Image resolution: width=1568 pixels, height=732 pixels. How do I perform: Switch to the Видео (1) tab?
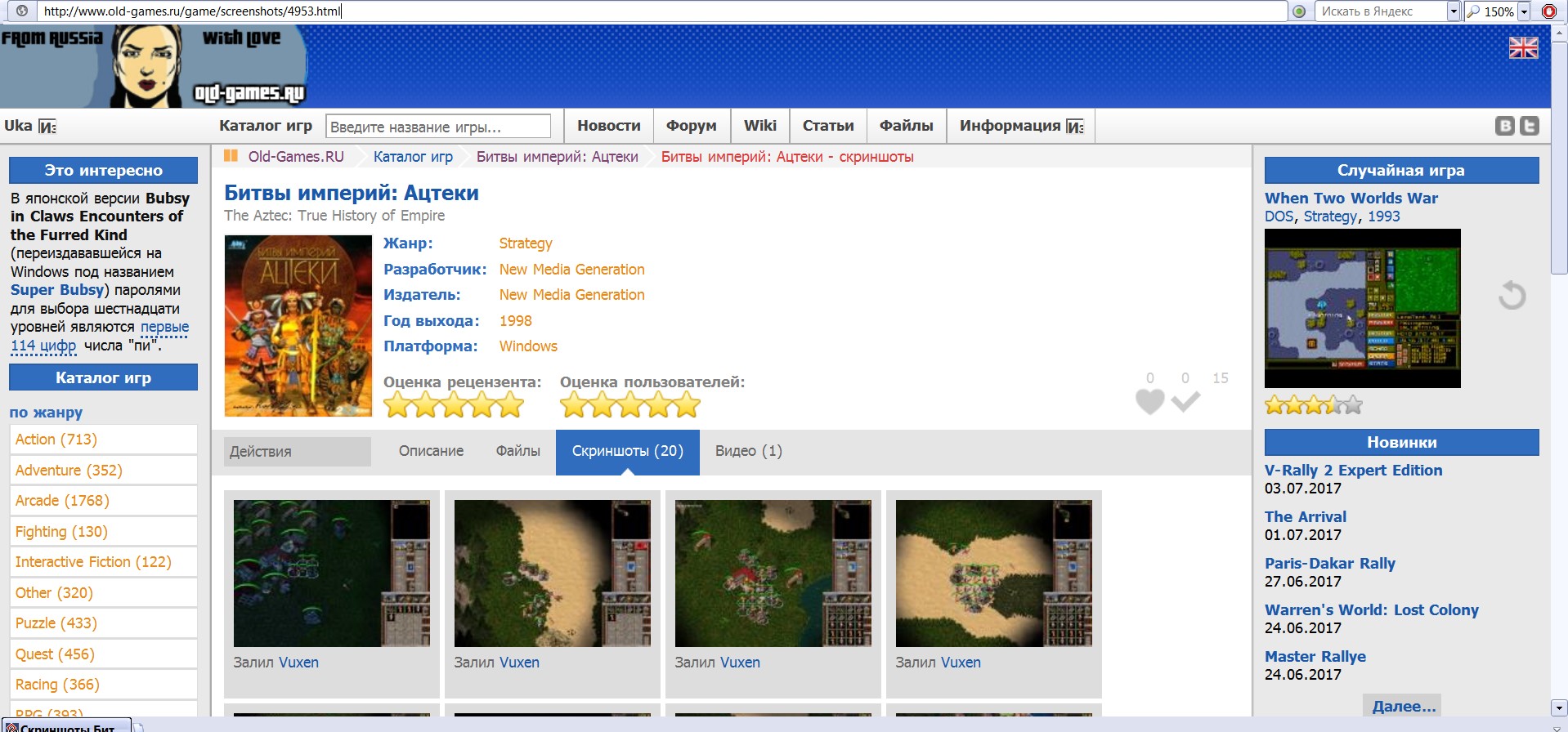pyautogui.click(x=749, y=451)
